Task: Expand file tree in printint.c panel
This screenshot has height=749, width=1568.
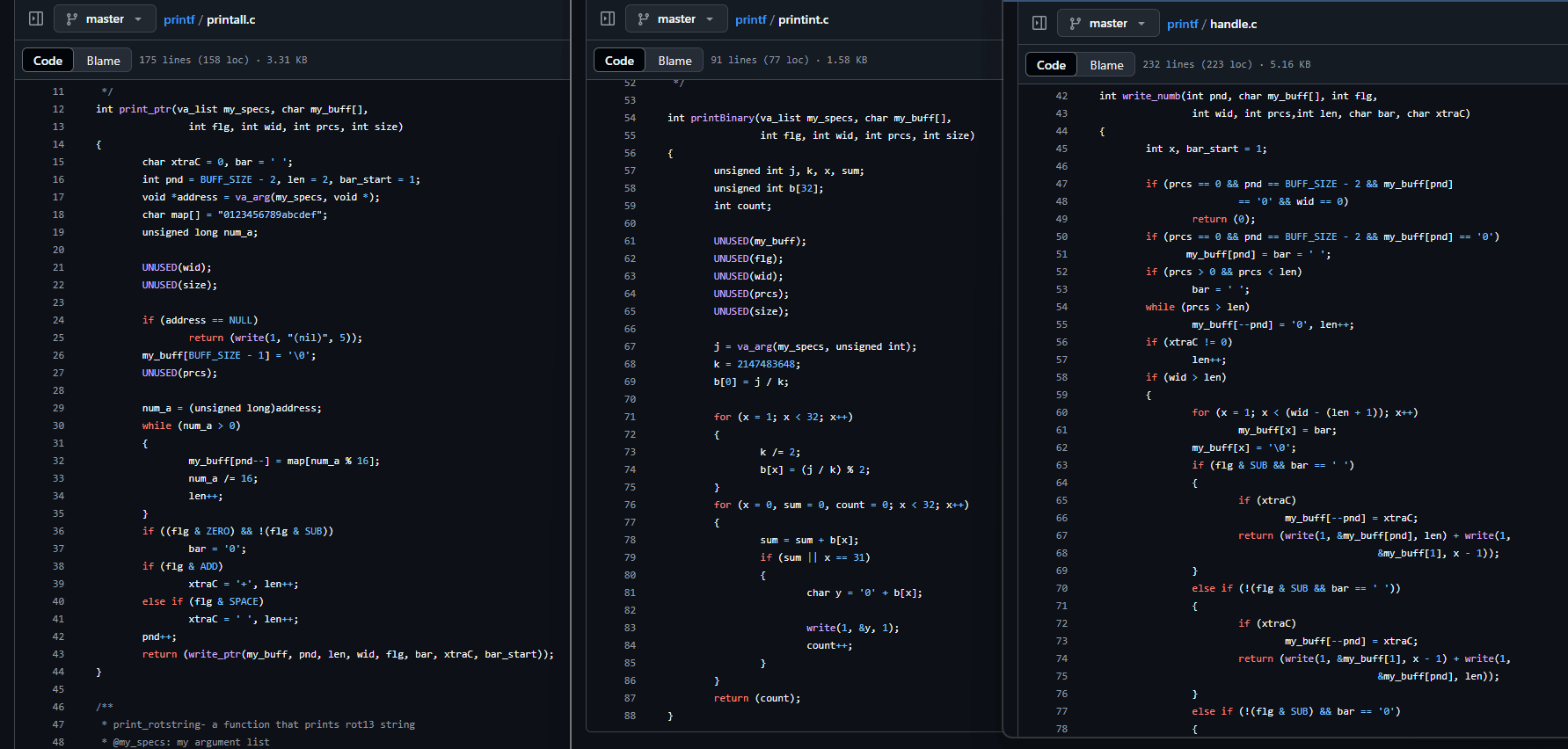Action: point(608,18)
